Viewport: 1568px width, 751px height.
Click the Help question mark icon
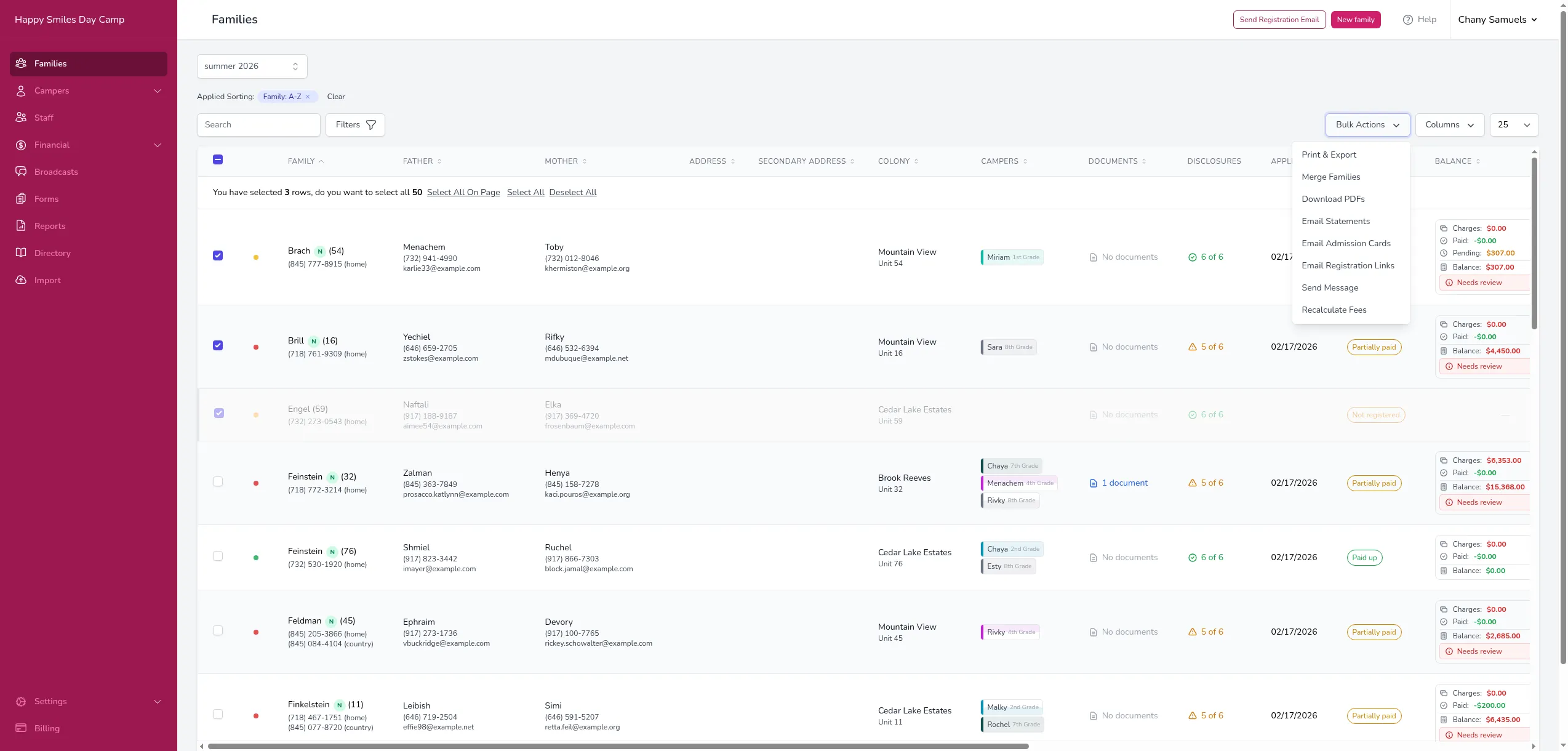click(1407, 20)
